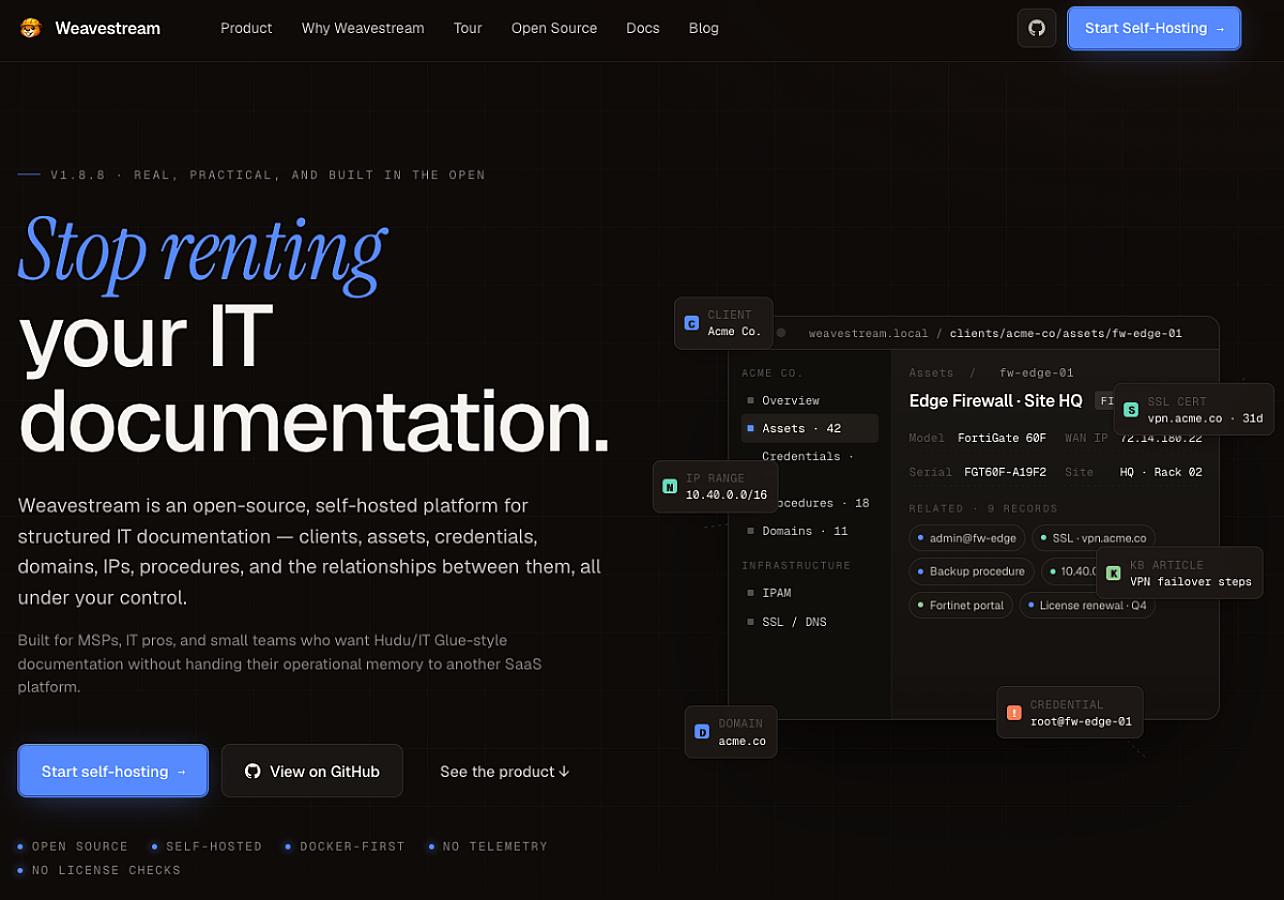Click the SELF-HOSTED badge text
The width and height of the screenshot is (1284, 900).
tap(214, 846)
